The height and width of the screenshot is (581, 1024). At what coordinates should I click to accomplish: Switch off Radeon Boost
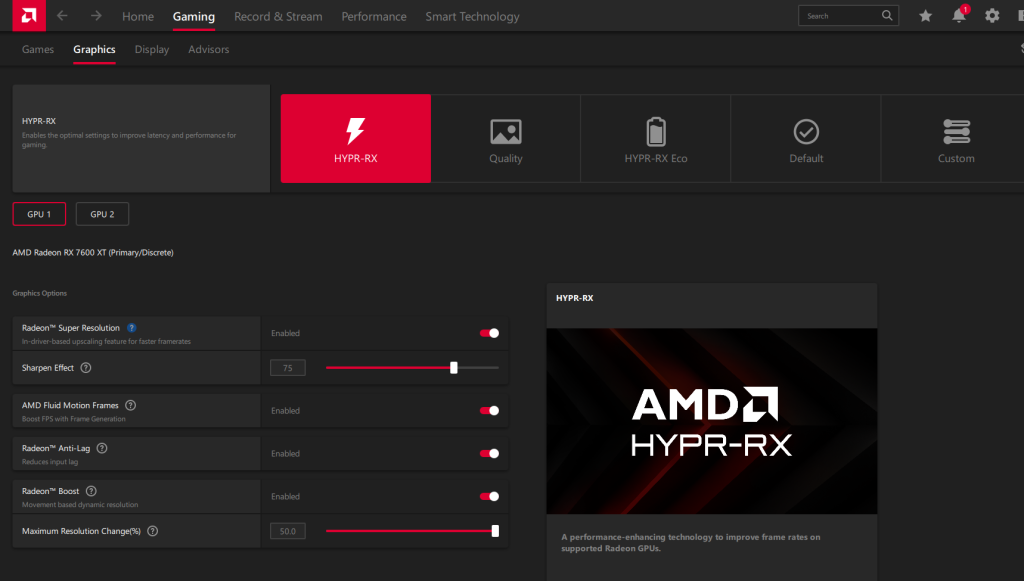489,496
